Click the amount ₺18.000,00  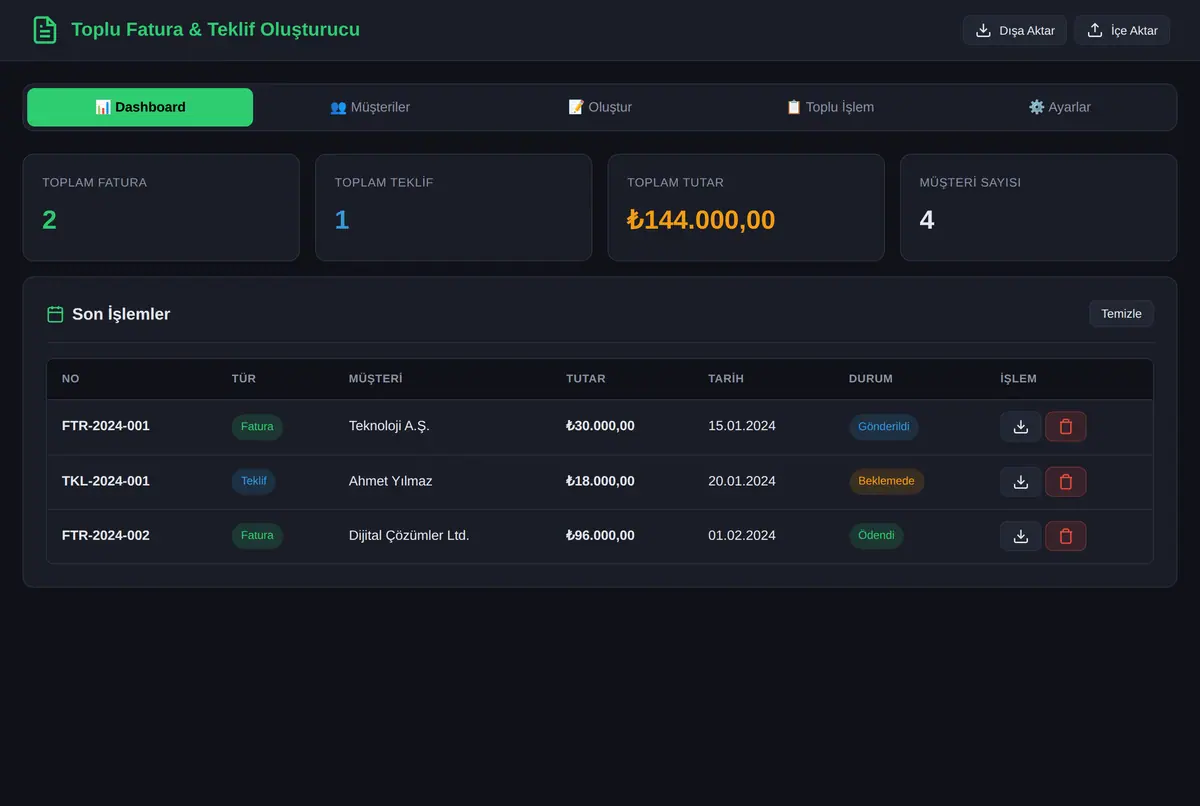tap(600, 481)
